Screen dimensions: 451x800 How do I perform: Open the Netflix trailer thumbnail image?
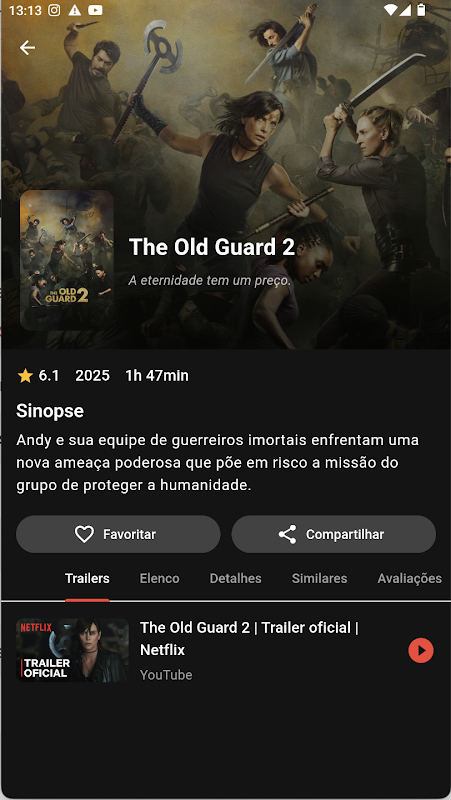72,650
